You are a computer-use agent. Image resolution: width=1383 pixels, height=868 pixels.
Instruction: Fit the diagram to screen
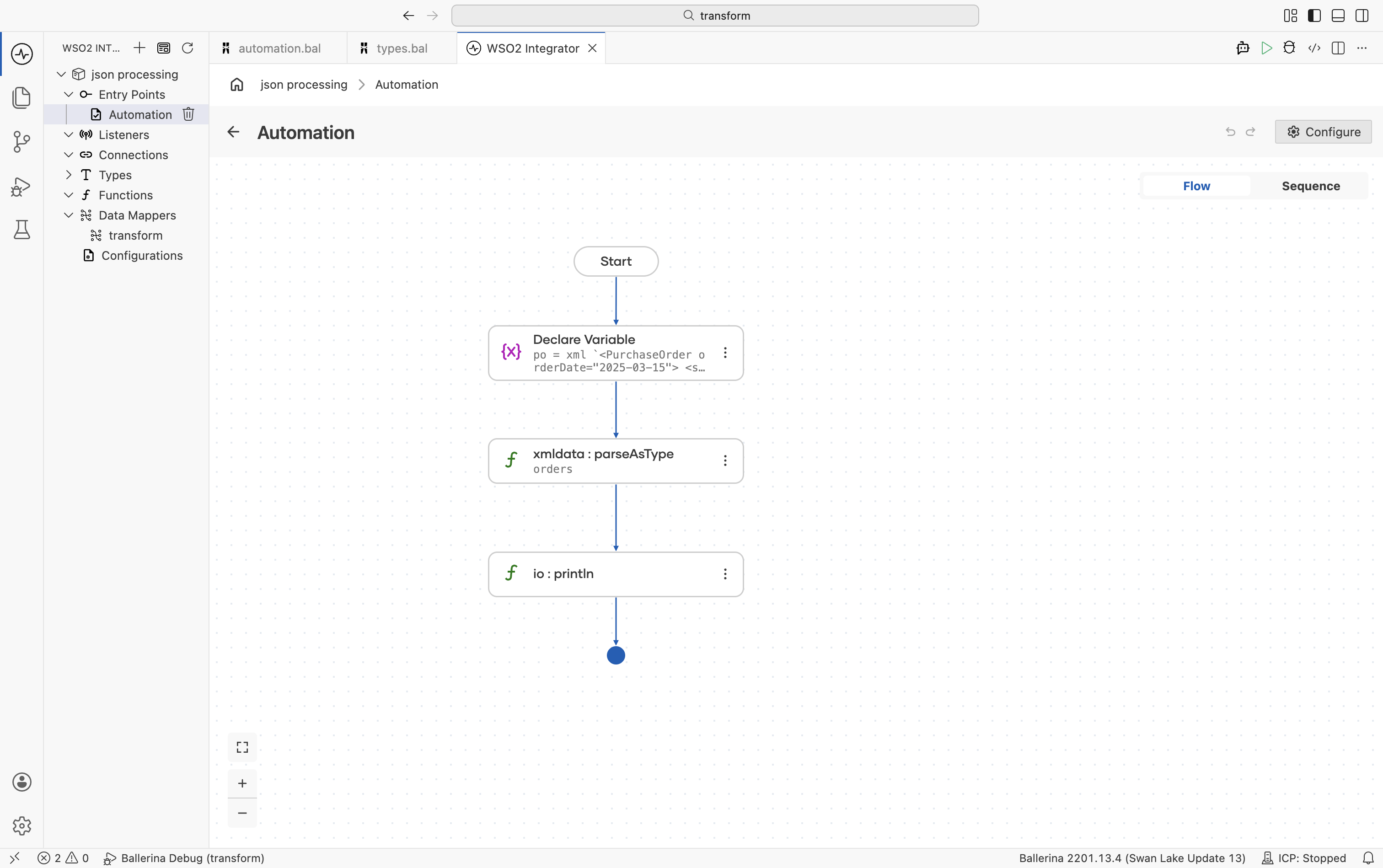point(242,747)
